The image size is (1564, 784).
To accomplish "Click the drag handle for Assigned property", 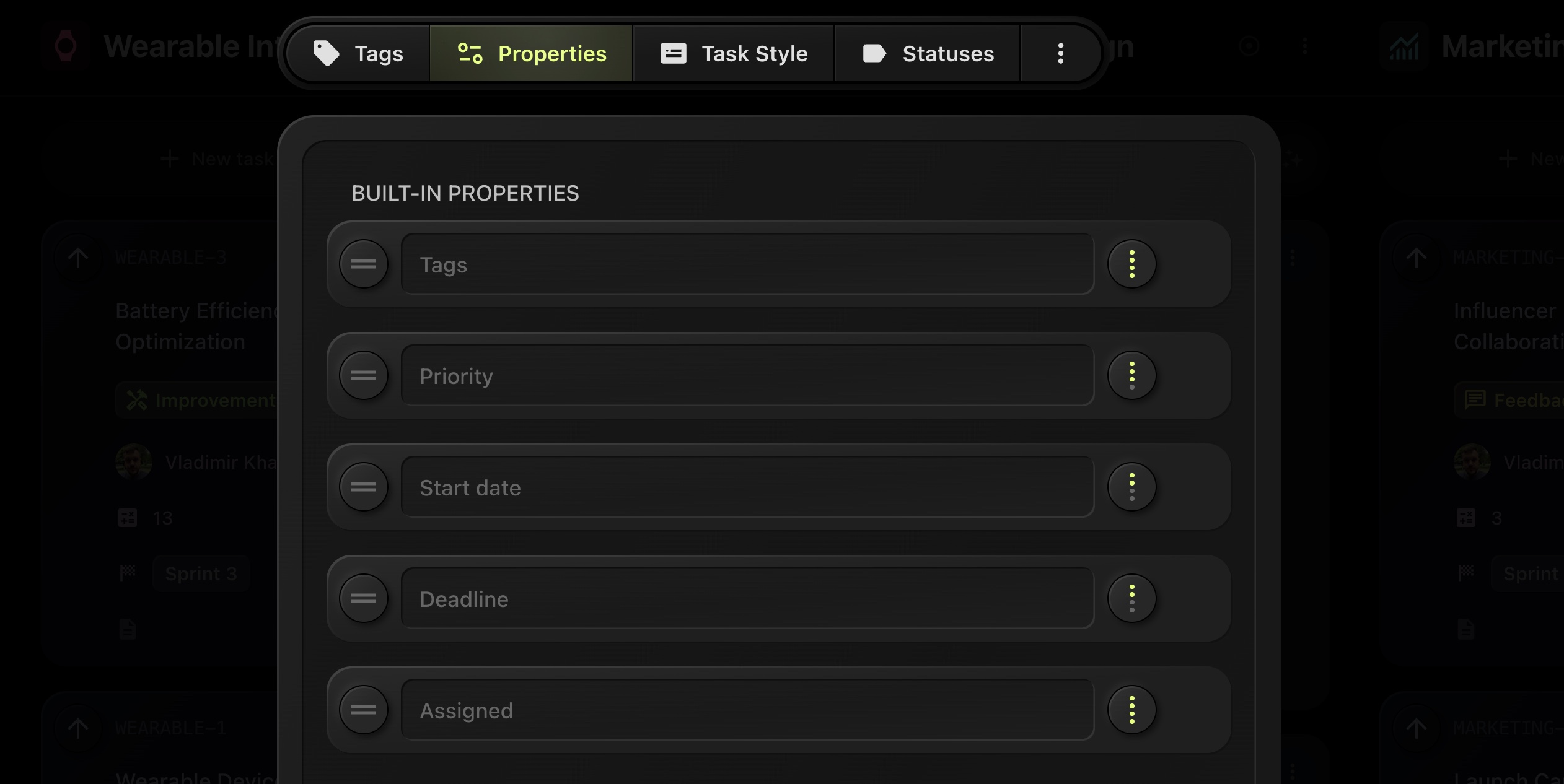I will tap(364, 710).
